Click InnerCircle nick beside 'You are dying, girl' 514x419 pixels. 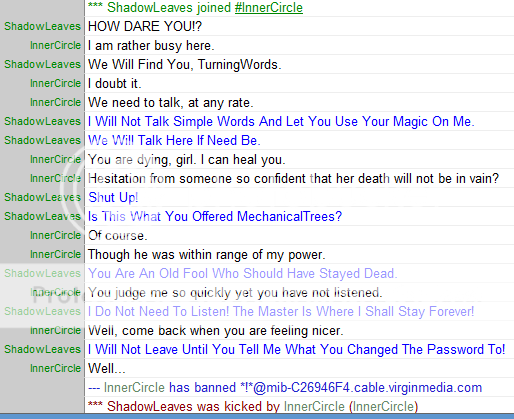point(55,159)
